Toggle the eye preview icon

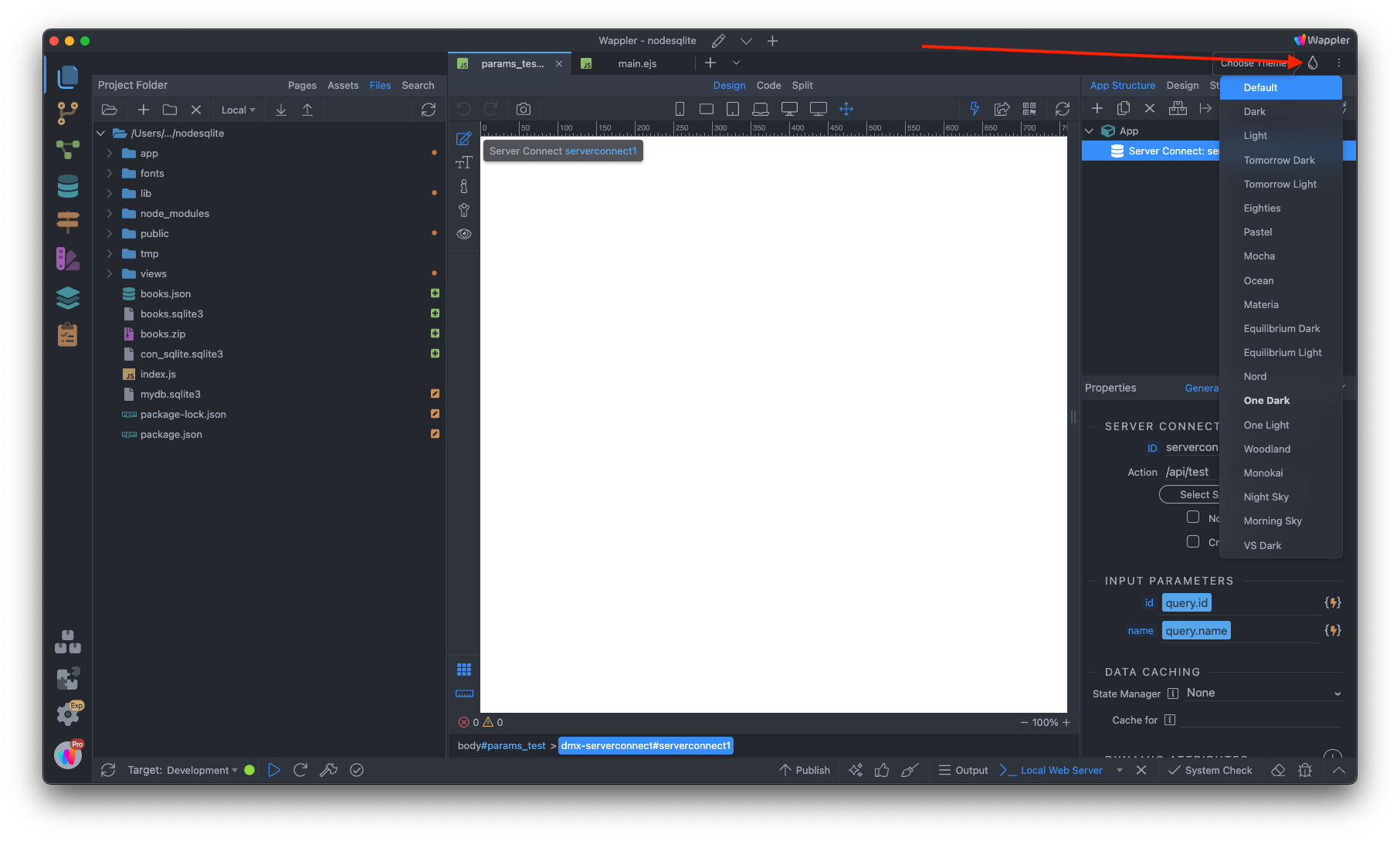(x=464, y=234)
